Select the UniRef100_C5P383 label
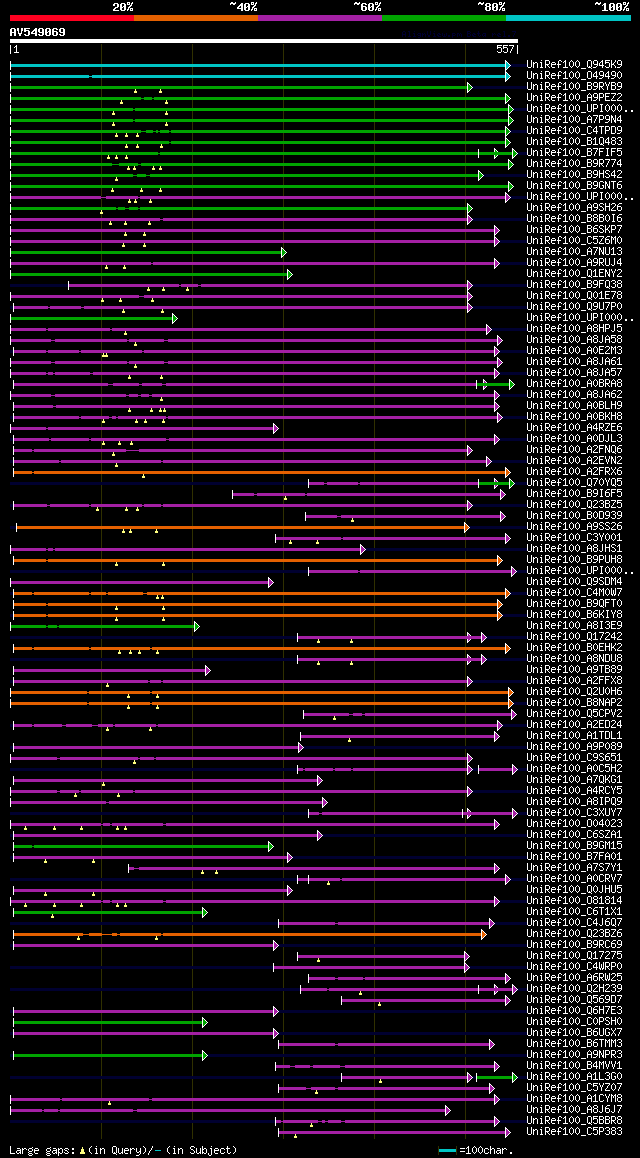Image resolution: width=640 pixels, height=1158 pixels. pyautogui.click(x=574, y=1132)
